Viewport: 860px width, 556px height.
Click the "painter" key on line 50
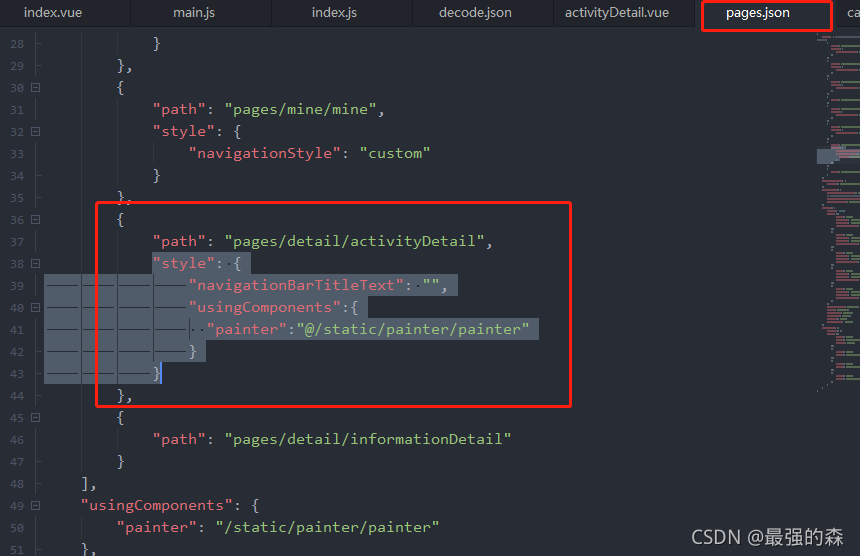(x=157, y=527)
